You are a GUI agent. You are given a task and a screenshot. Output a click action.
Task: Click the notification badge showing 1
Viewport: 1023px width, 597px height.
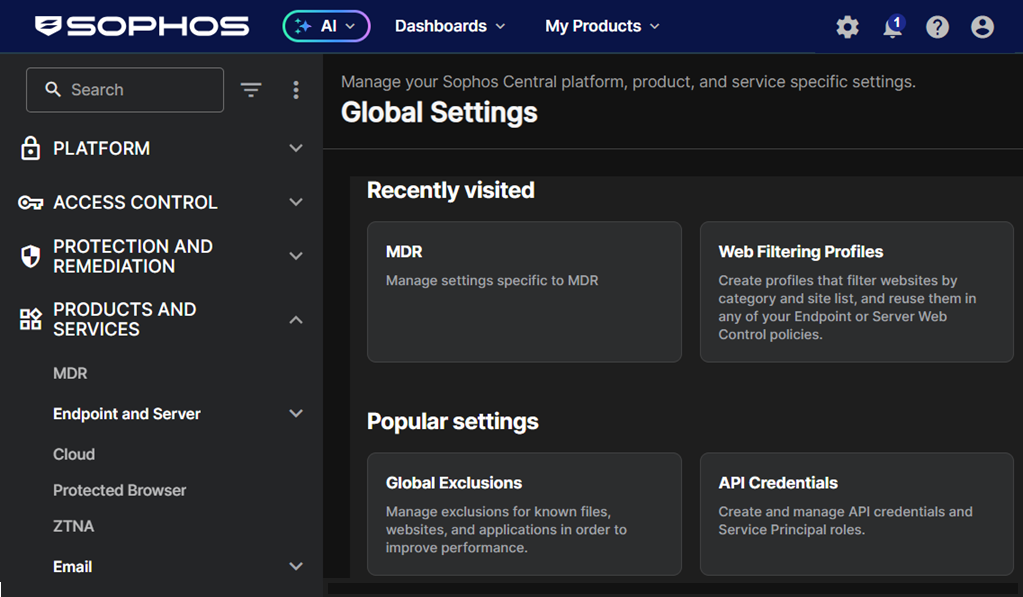897,22
